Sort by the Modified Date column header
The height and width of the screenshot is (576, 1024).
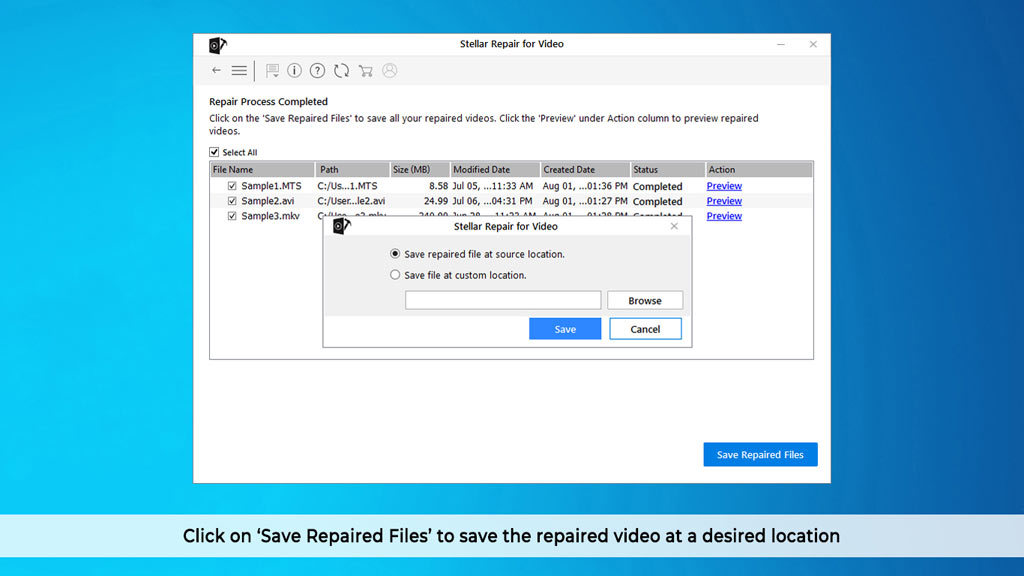click(x=495, y=170)
